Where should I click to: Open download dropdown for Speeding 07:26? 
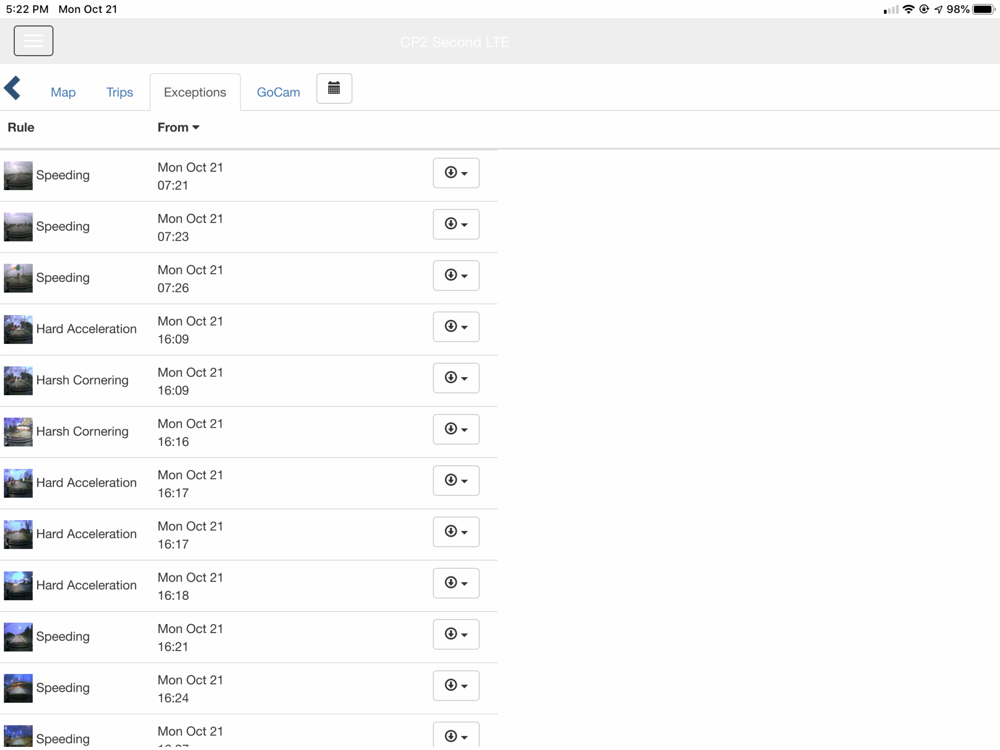[456, 276]
